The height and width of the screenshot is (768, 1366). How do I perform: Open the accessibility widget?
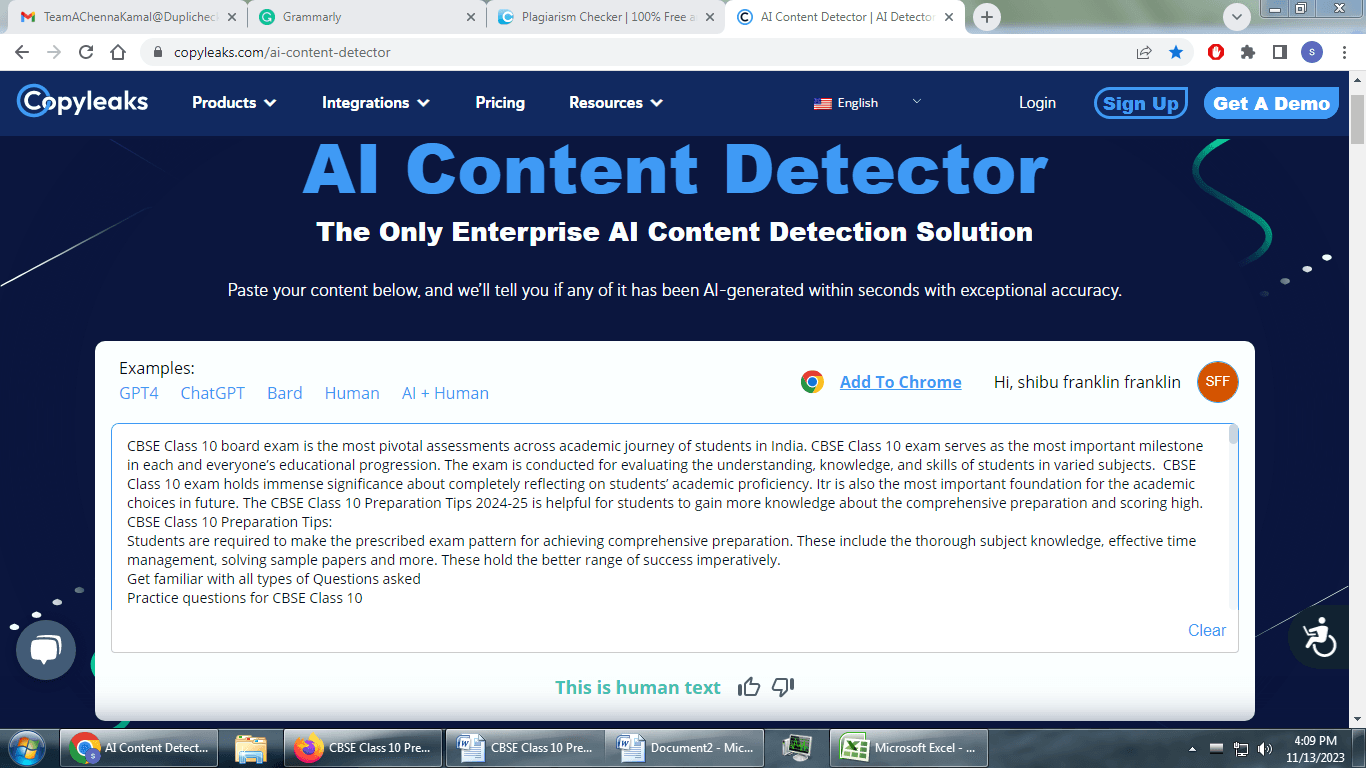1319,637
